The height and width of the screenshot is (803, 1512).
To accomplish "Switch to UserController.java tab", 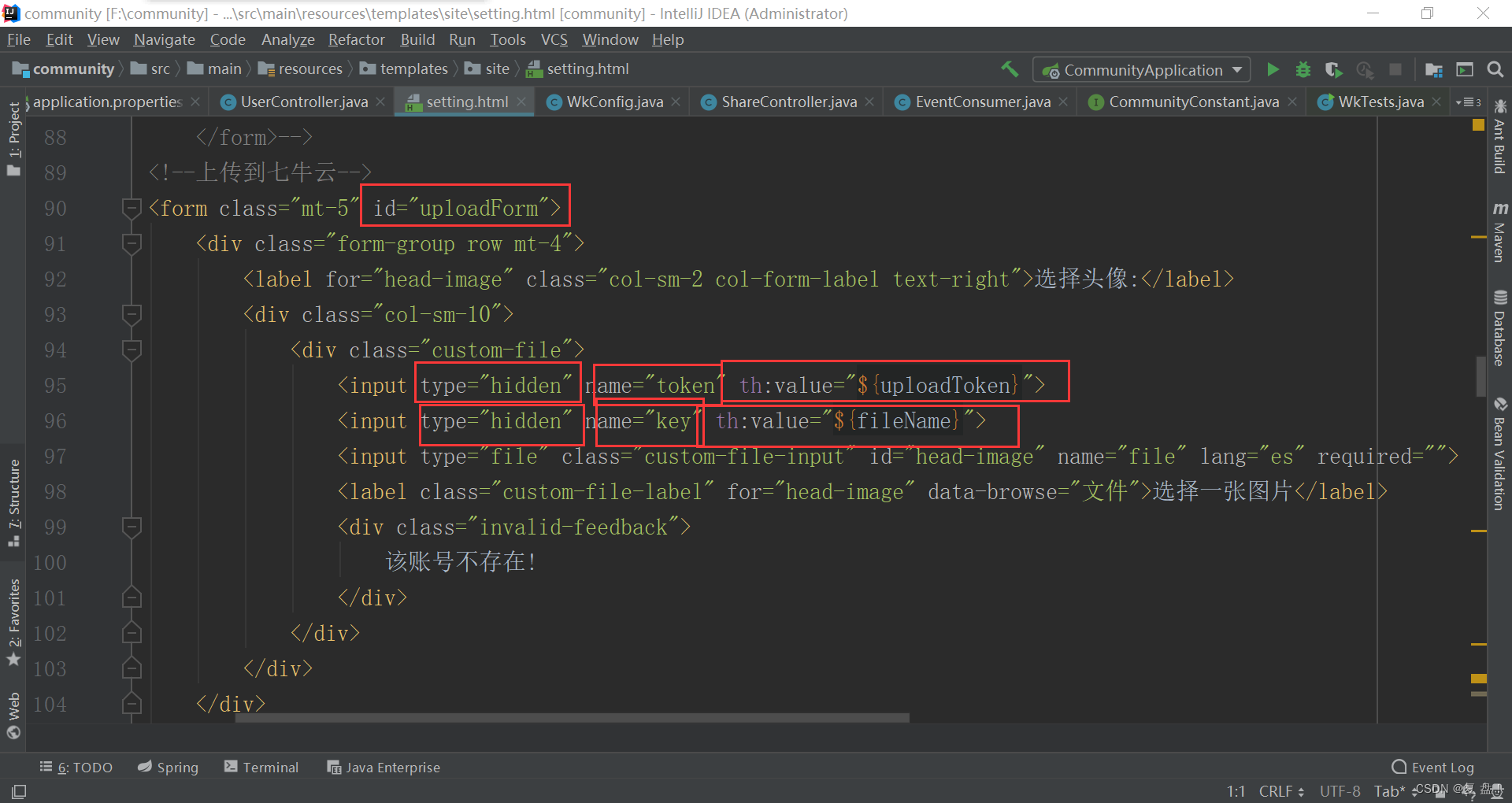I will tap(304, 102).
